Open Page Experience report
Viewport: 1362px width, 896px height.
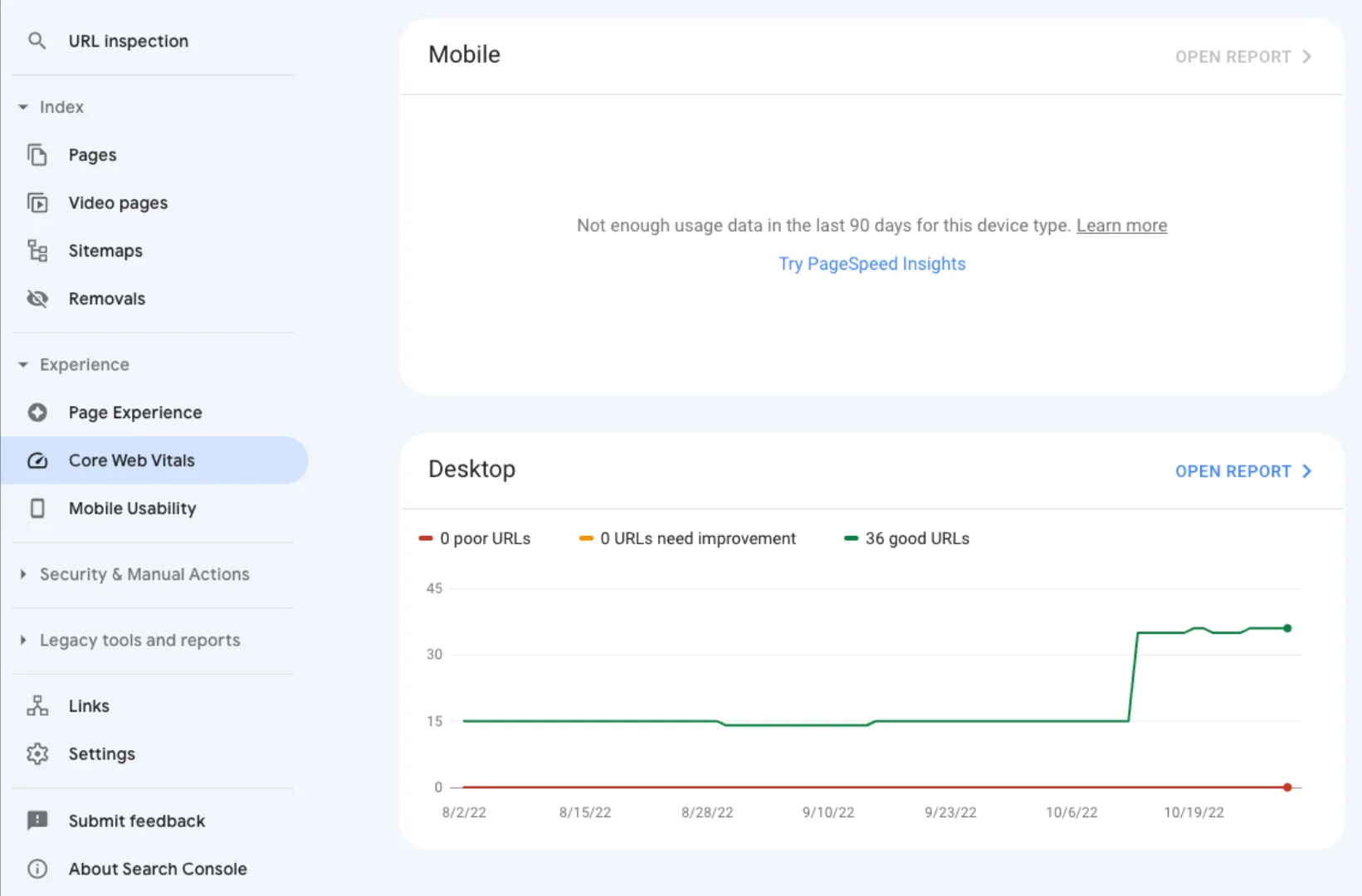(x=154, y=412)
